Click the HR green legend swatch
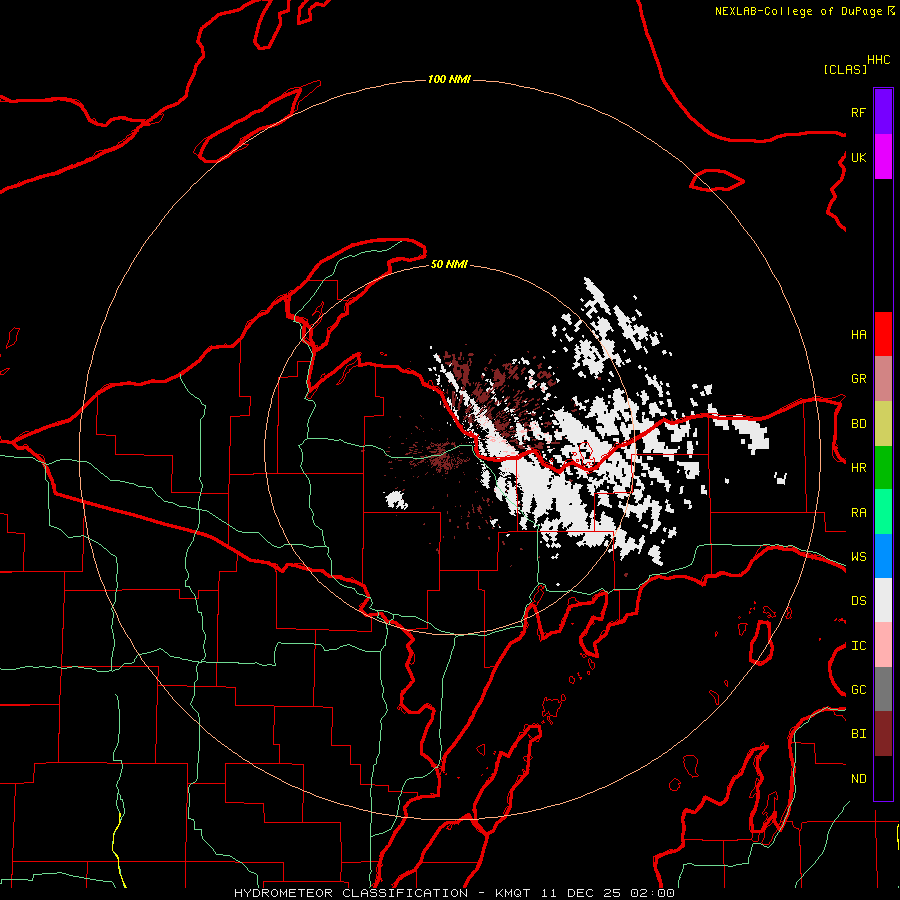Image resolution: width=900 pixels, height=900 pixels. coord(883,468)
